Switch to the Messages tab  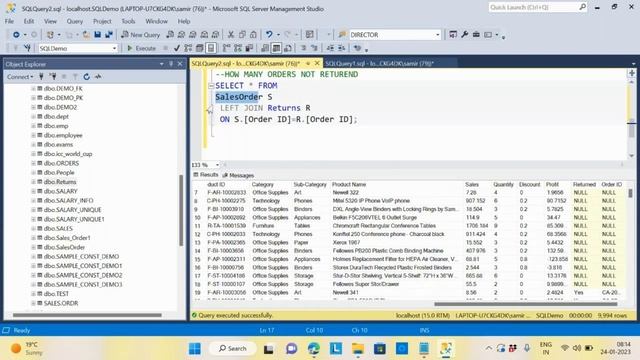point(238,175)
